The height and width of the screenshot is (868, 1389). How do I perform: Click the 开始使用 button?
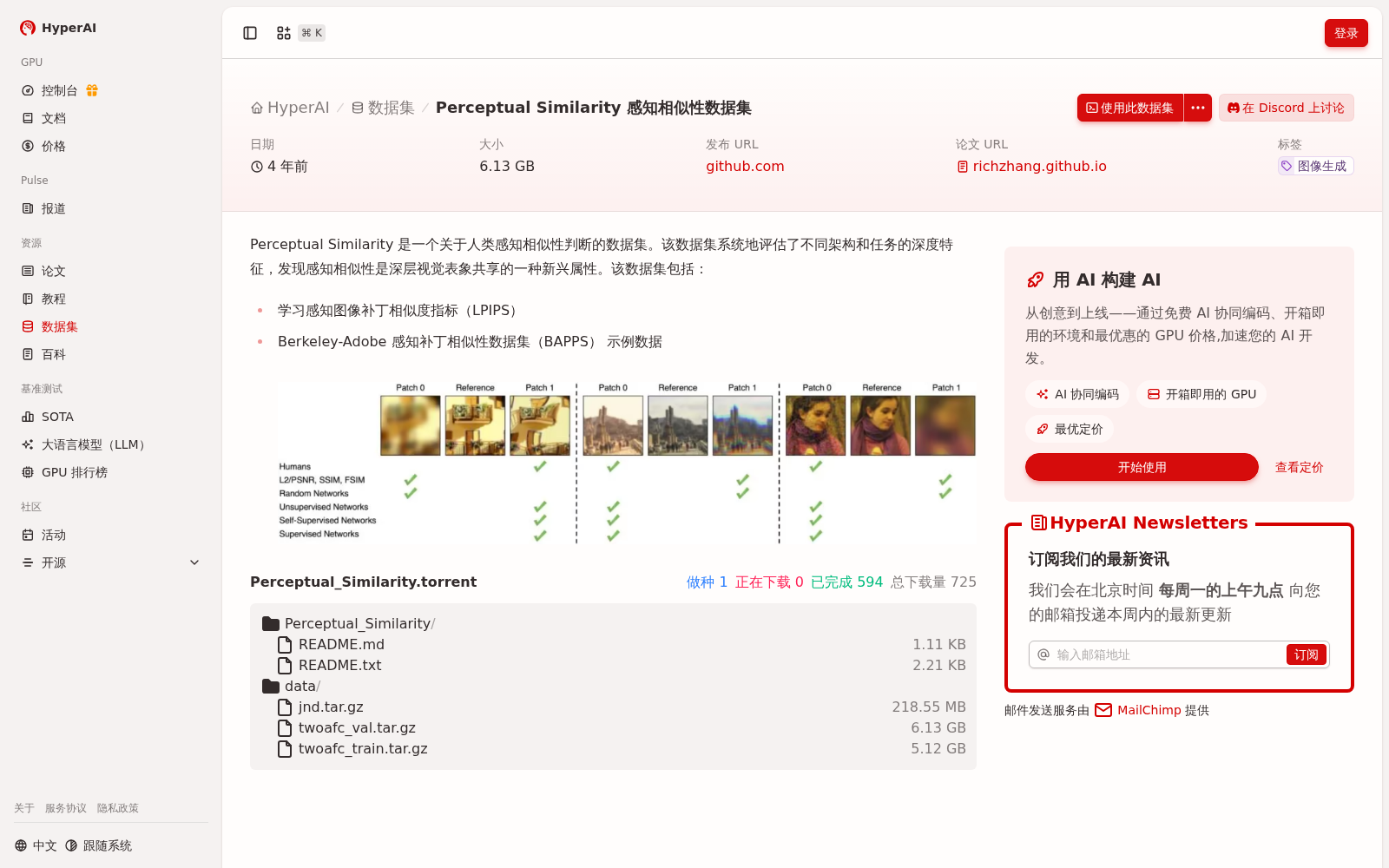pos(1142,467)
